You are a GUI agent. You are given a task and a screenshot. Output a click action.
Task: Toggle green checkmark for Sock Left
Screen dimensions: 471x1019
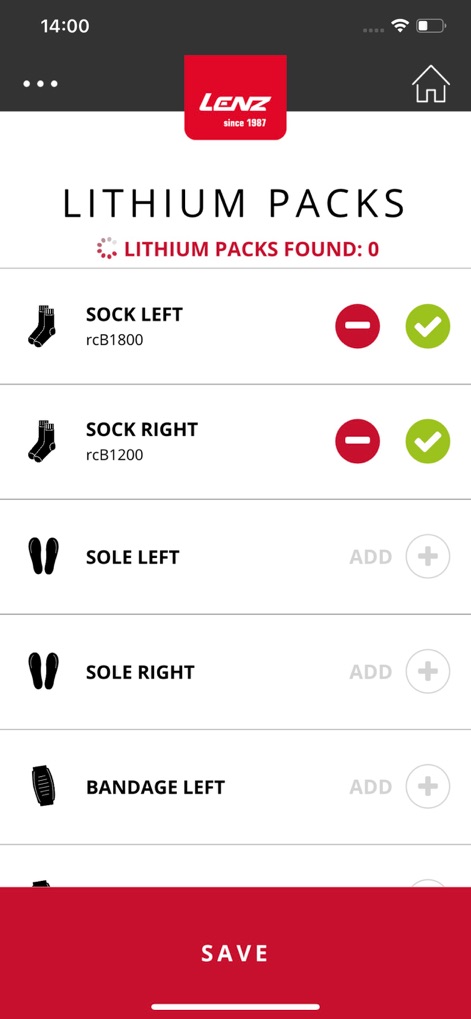[x=427, y=326]
